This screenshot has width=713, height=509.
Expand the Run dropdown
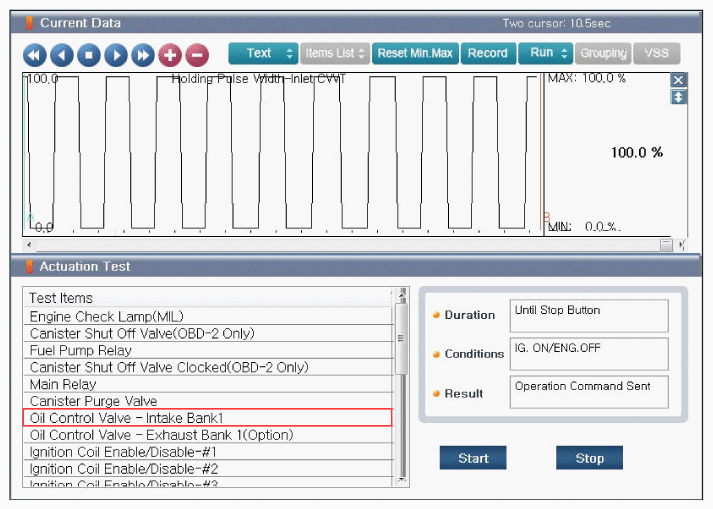[545, 53]
